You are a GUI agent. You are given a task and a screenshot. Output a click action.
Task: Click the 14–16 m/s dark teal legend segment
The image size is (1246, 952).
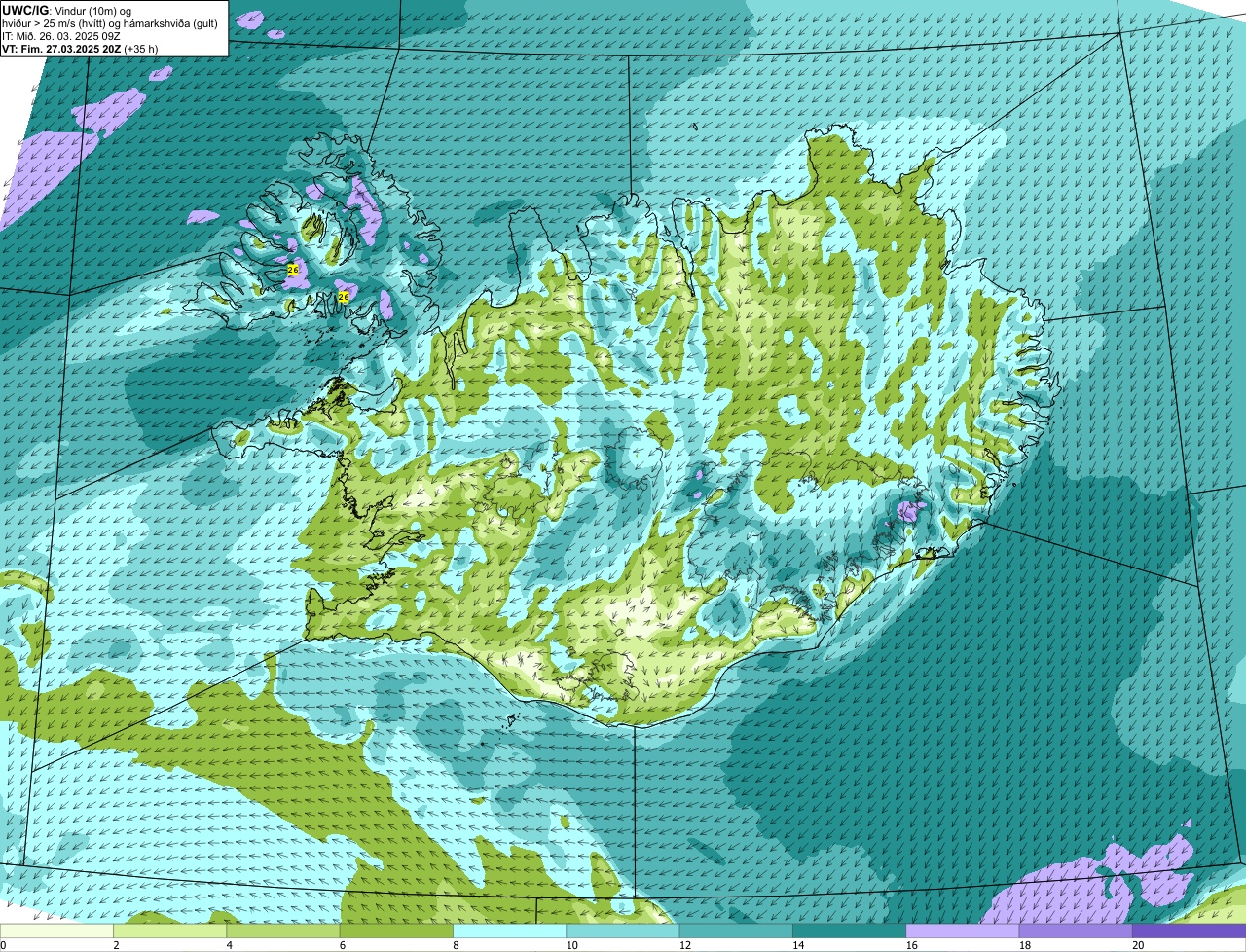coord(849,931)
